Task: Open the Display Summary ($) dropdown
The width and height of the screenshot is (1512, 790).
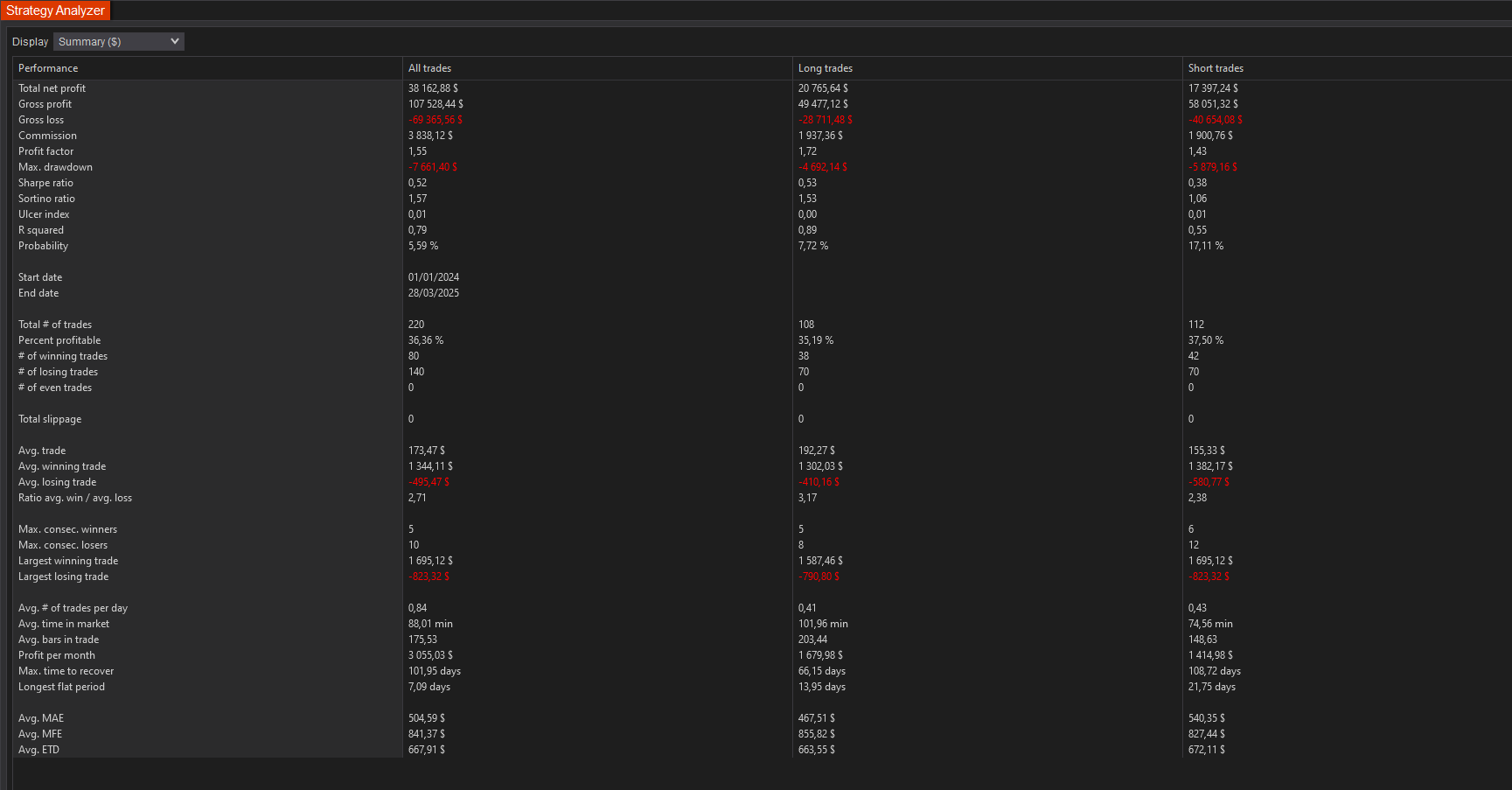Action: click(x=118, y=41)
